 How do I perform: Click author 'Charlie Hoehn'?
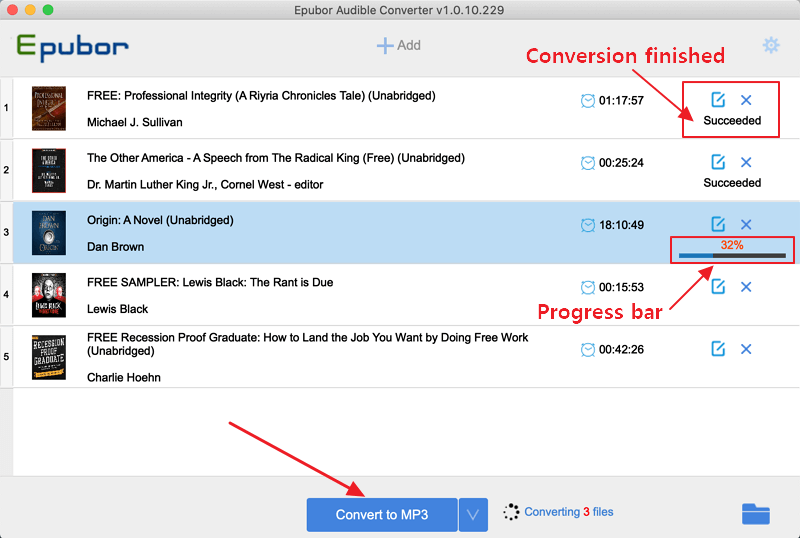124,378
